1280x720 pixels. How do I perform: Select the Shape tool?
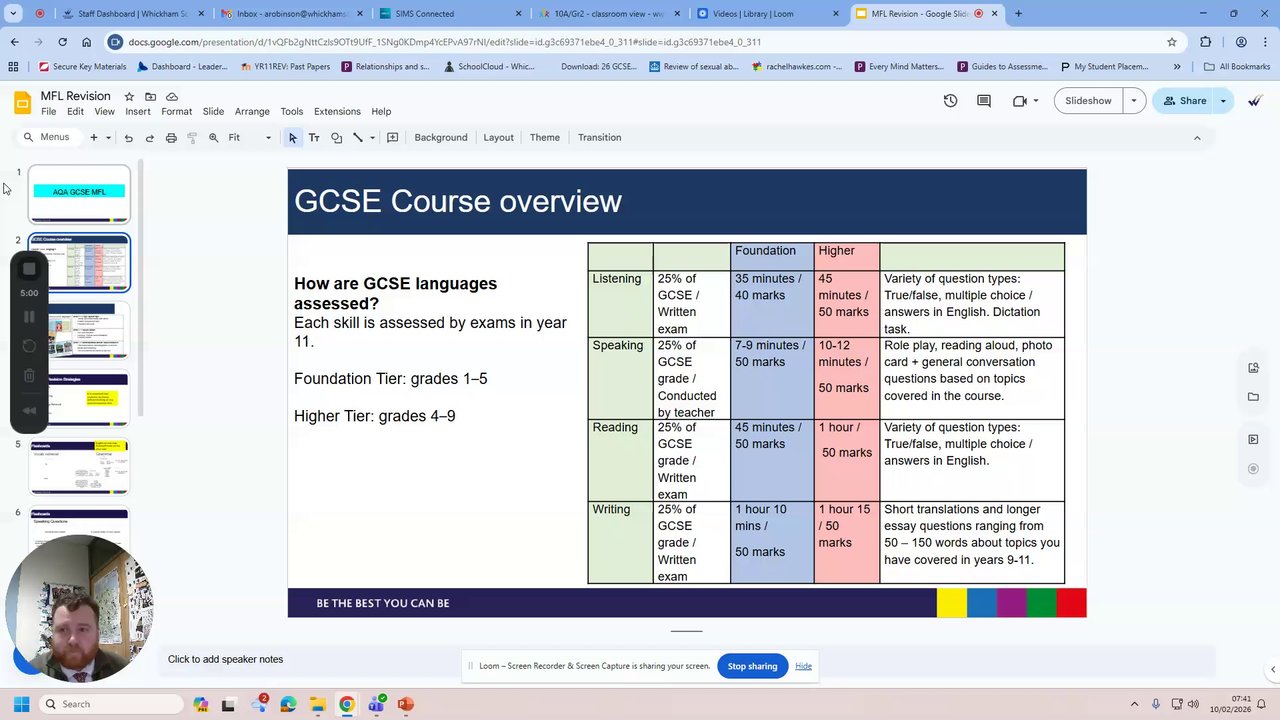coord(336,138)
